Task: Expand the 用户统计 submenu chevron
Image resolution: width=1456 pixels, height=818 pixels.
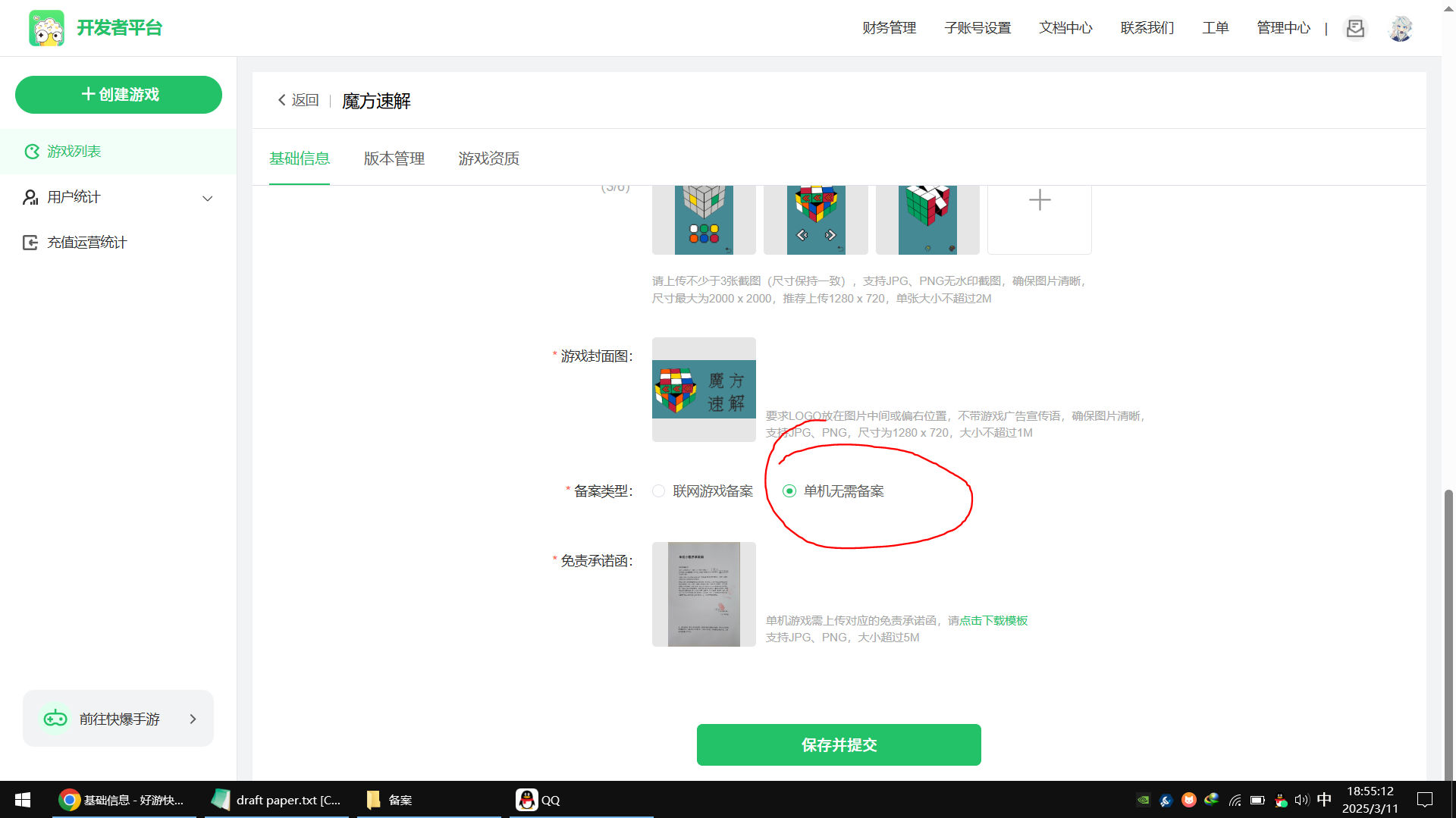Action: [x=207, y=198]
